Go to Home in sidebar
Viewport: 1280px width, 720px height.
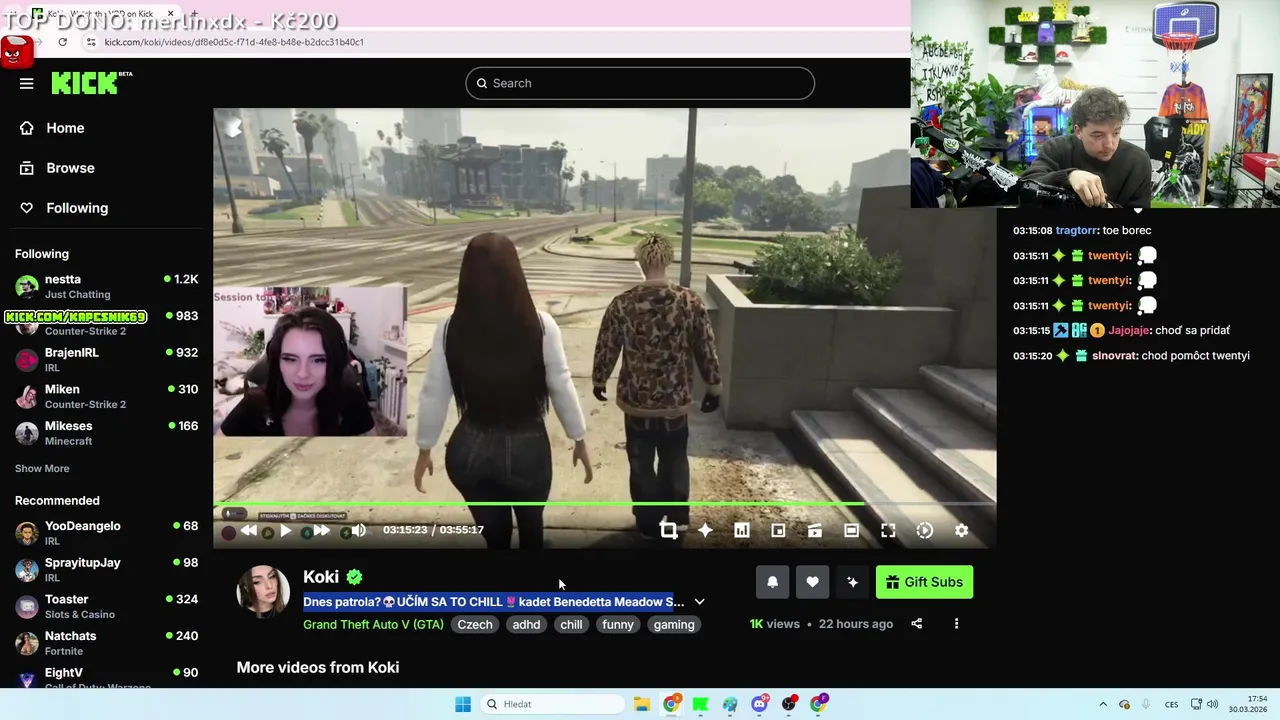tap(65, 128)
